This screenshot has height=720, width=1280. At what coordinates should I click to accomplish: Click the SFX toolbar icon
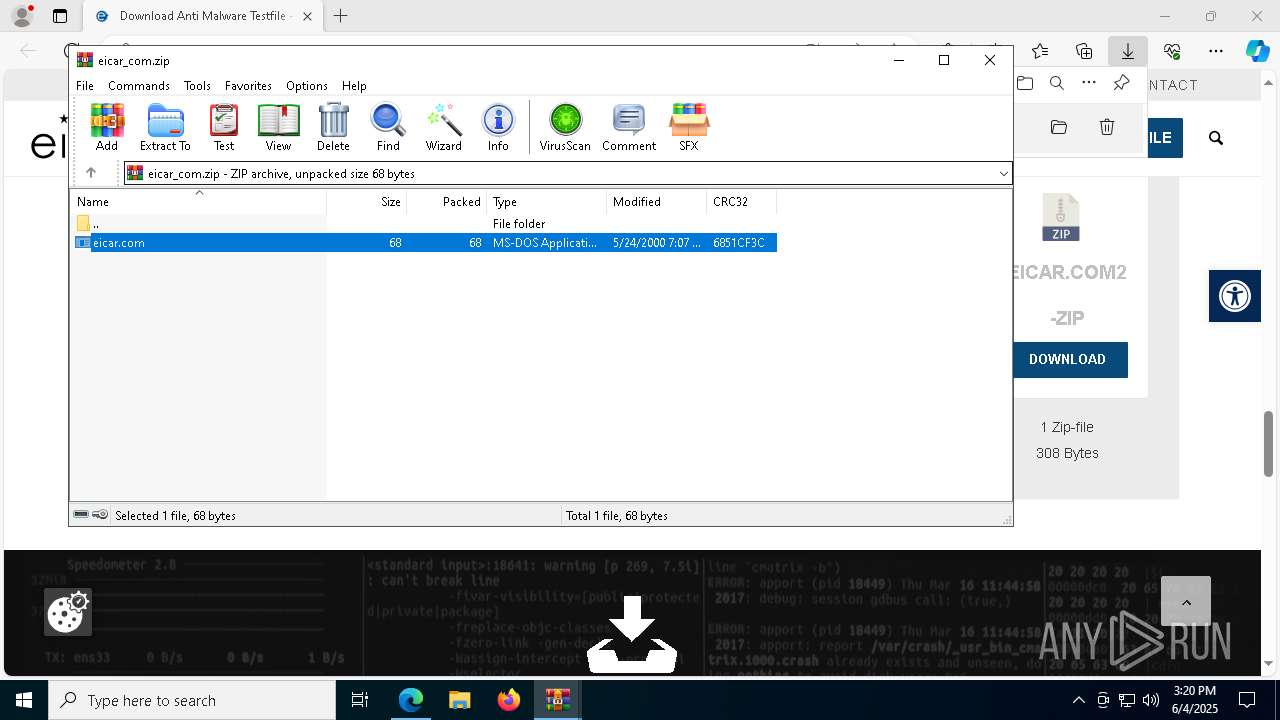click(x=689, y=127)
